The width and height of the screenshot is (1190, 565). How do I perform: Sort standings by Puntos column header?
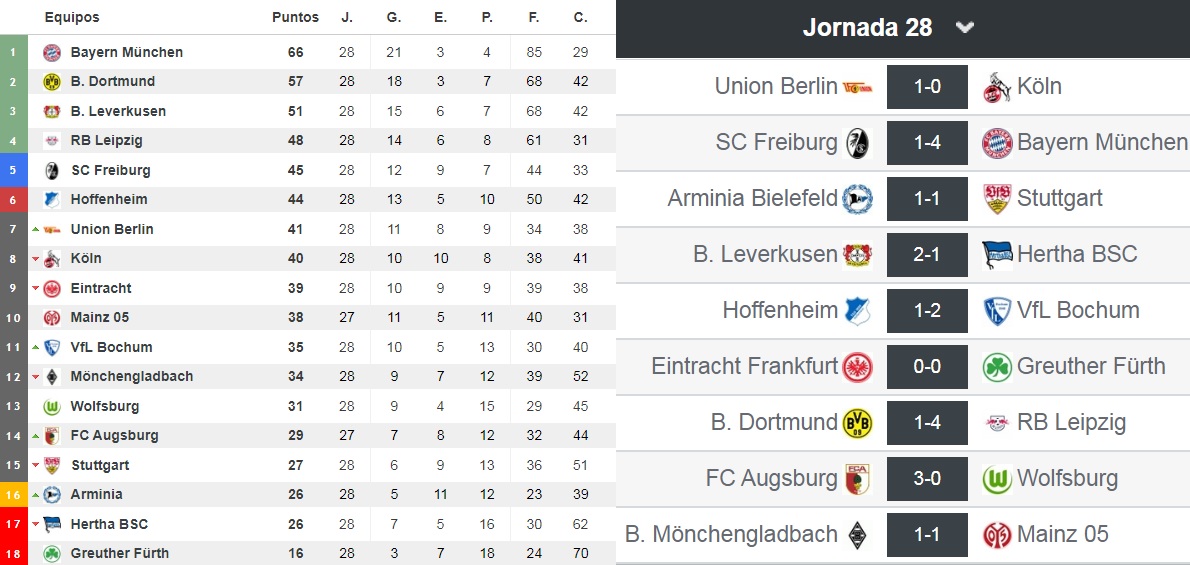295,17
